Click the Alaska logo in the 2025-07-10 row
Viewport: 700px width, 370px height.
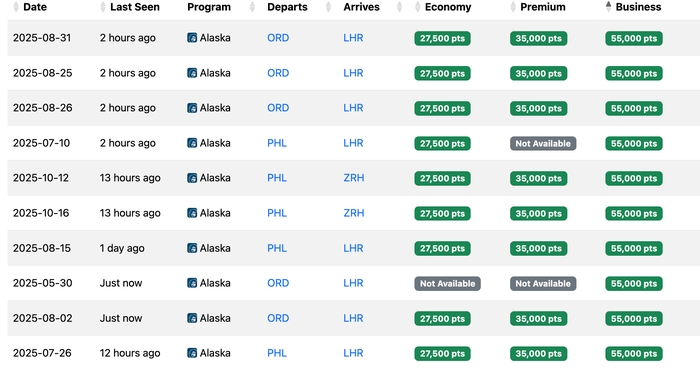[x=192, y=143]
